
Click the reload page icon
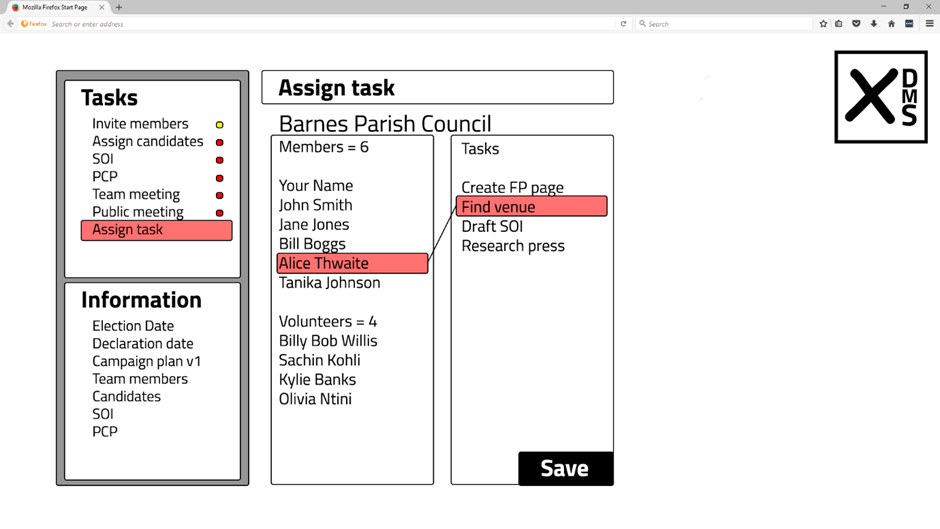tap(623, 24)
